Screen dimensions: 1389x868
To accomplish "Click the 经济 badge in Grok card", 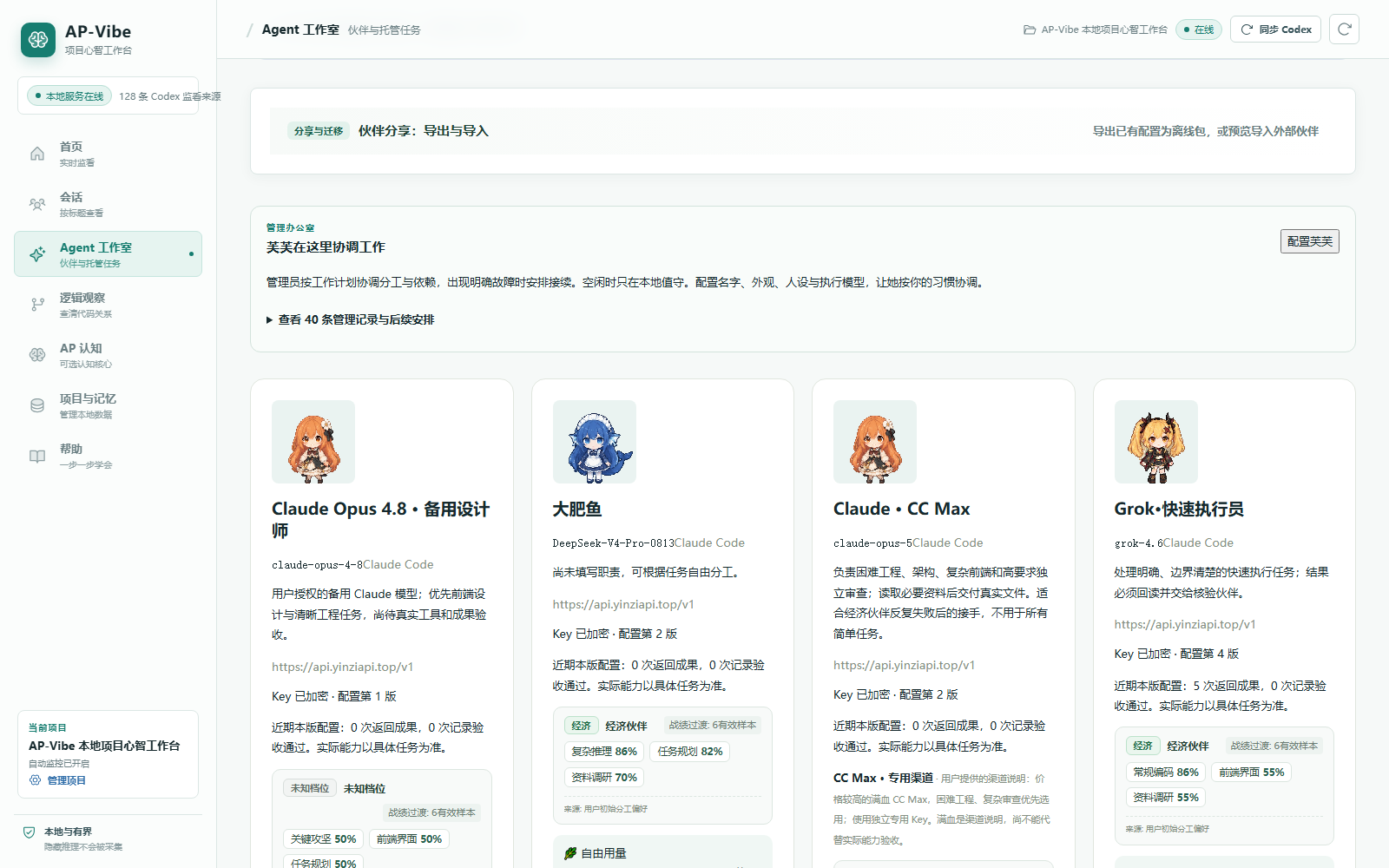I will click(x=1142, y=746).
